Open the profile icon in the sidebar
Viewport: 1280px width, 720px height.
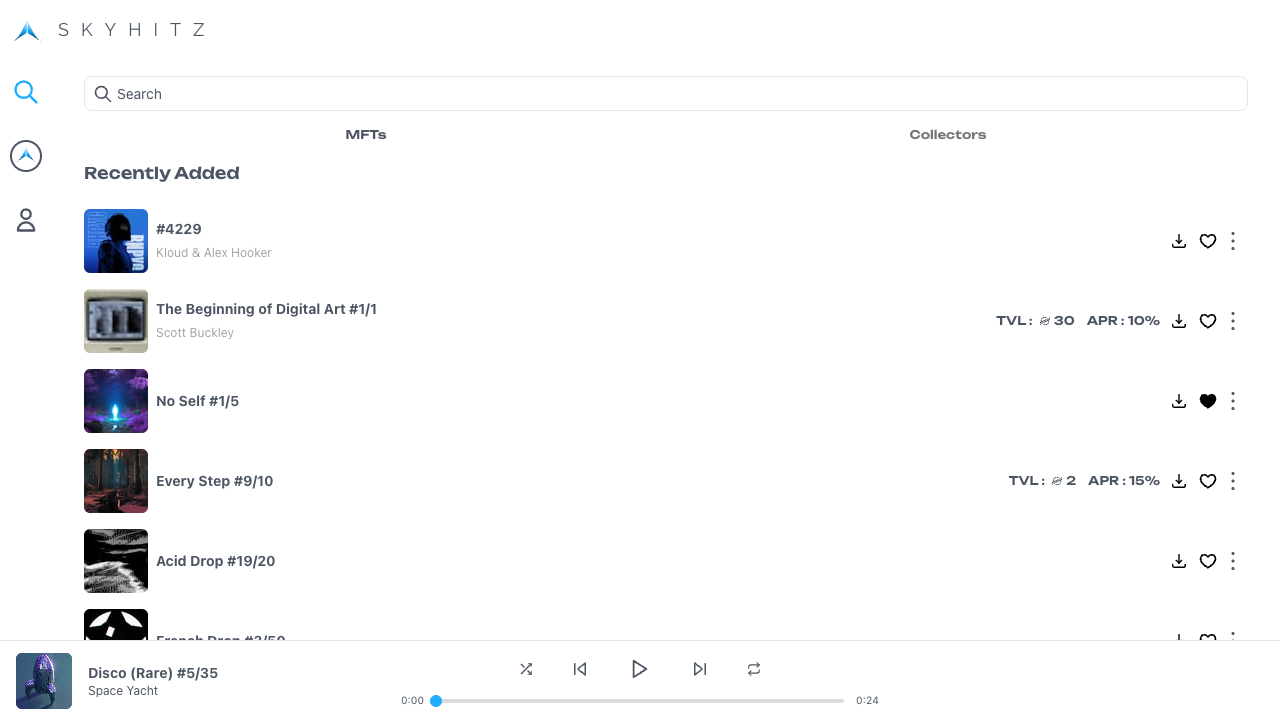26,220
